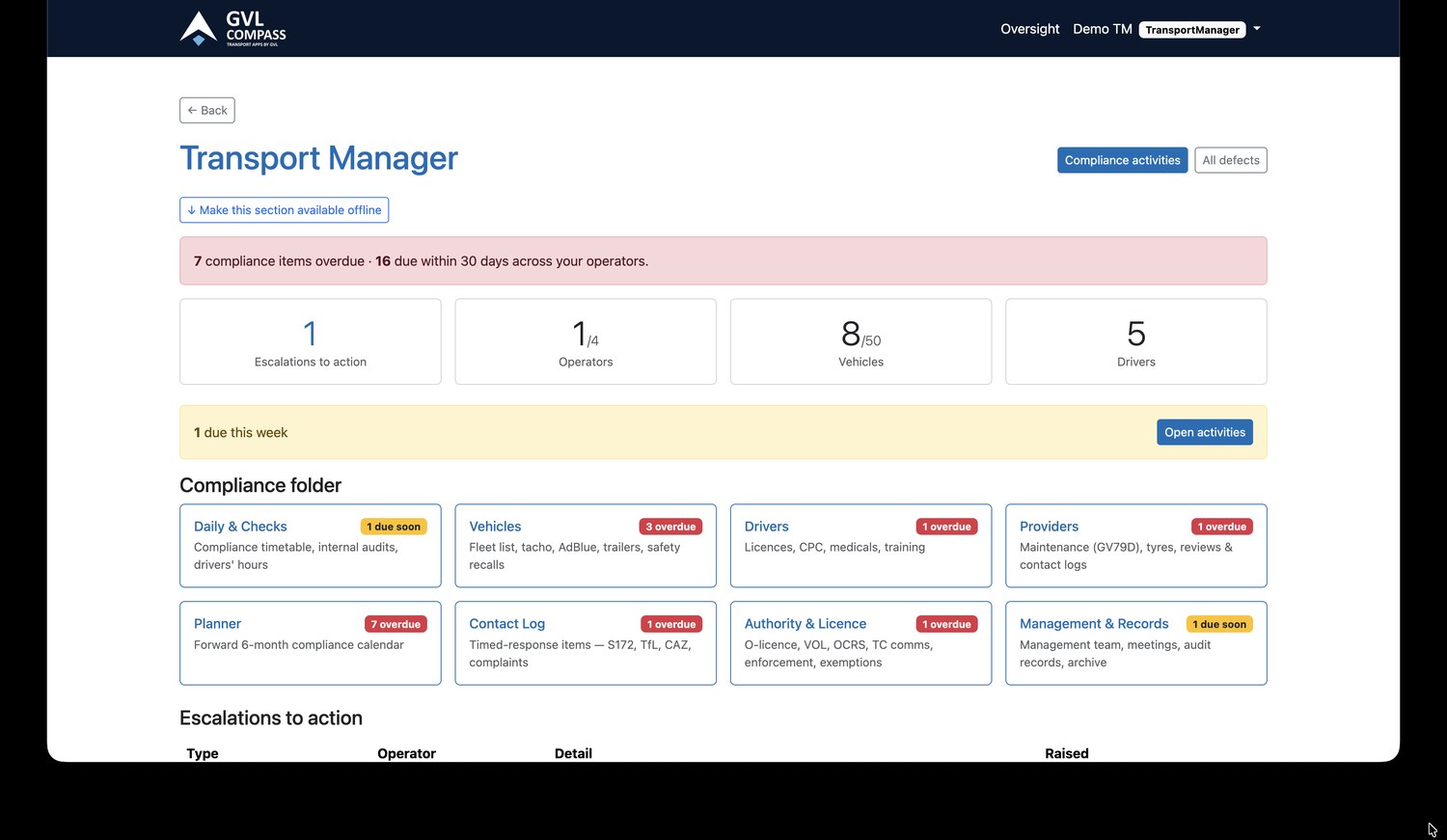
Task: Open the Contact Log folder
Action: (586, 643)
